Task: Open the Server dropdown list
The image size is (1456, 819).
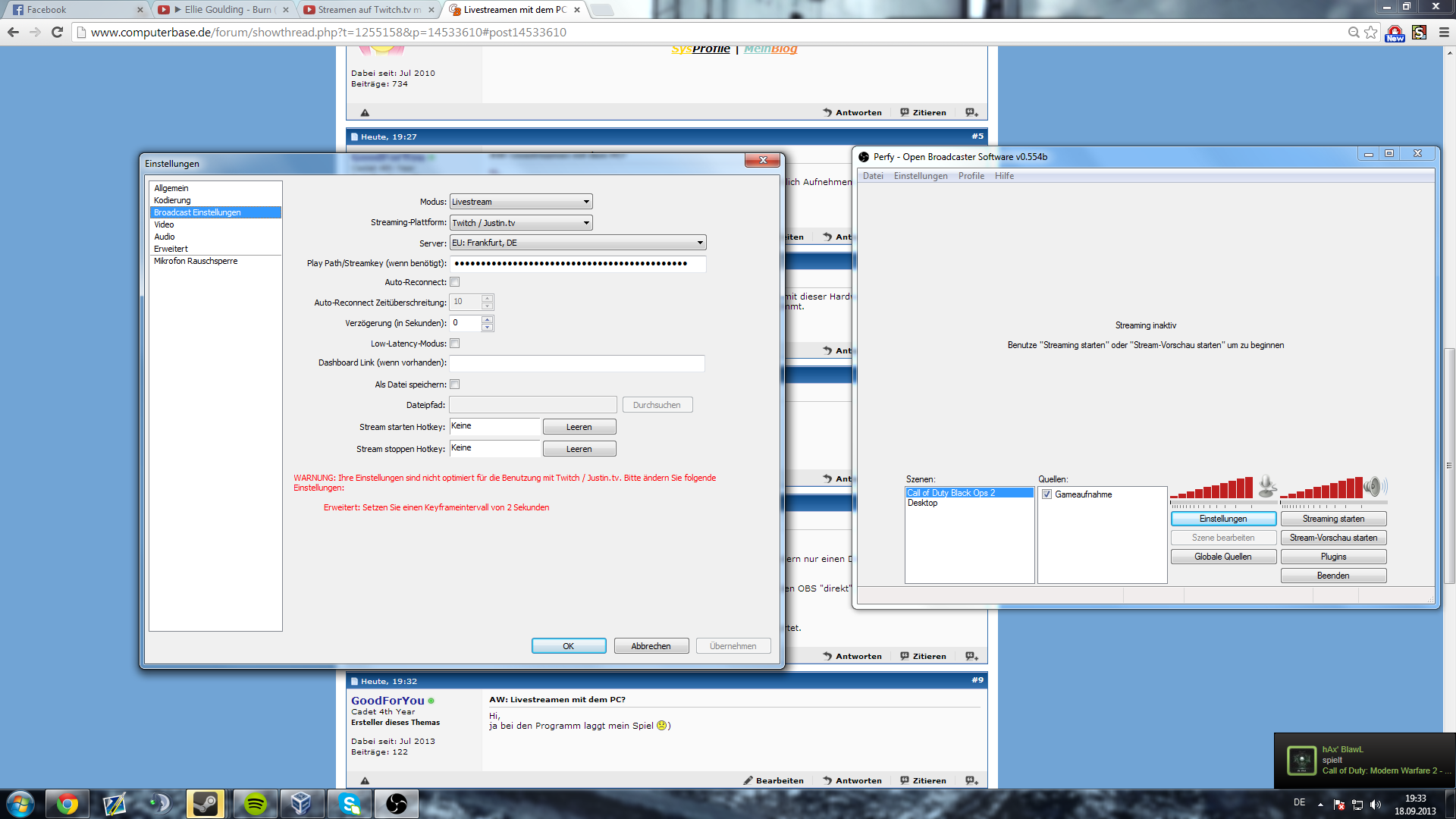Action: [x=577, y=243]
